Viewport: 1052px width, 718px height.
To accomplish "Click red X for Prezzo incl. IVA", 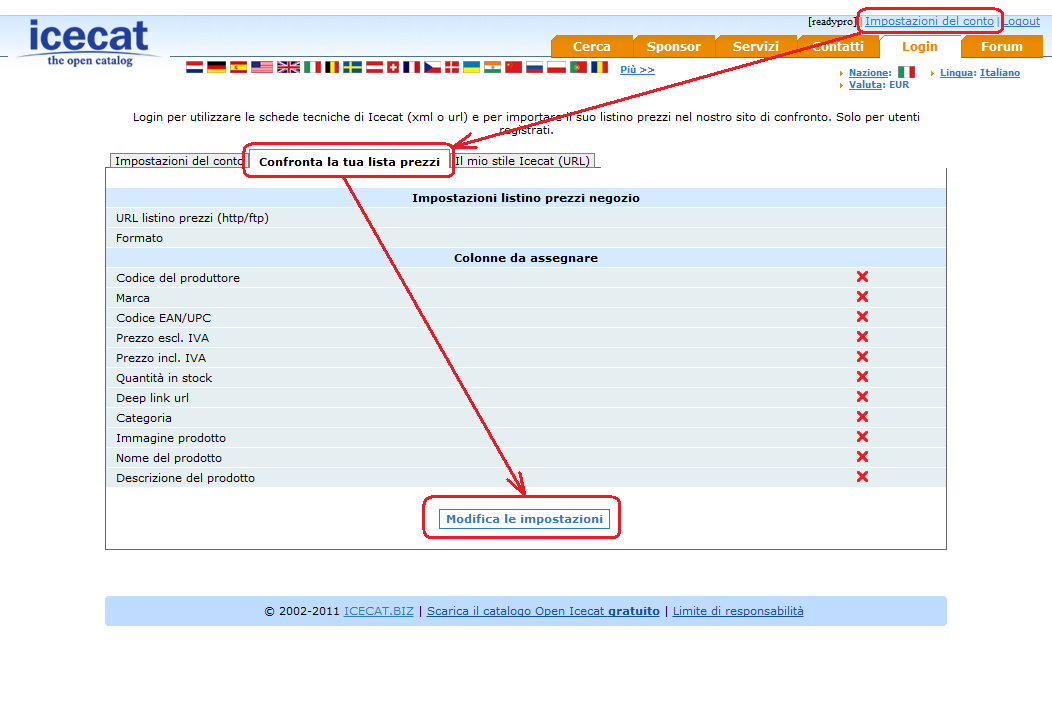I will pyautogui.click(x=862, y=356).
